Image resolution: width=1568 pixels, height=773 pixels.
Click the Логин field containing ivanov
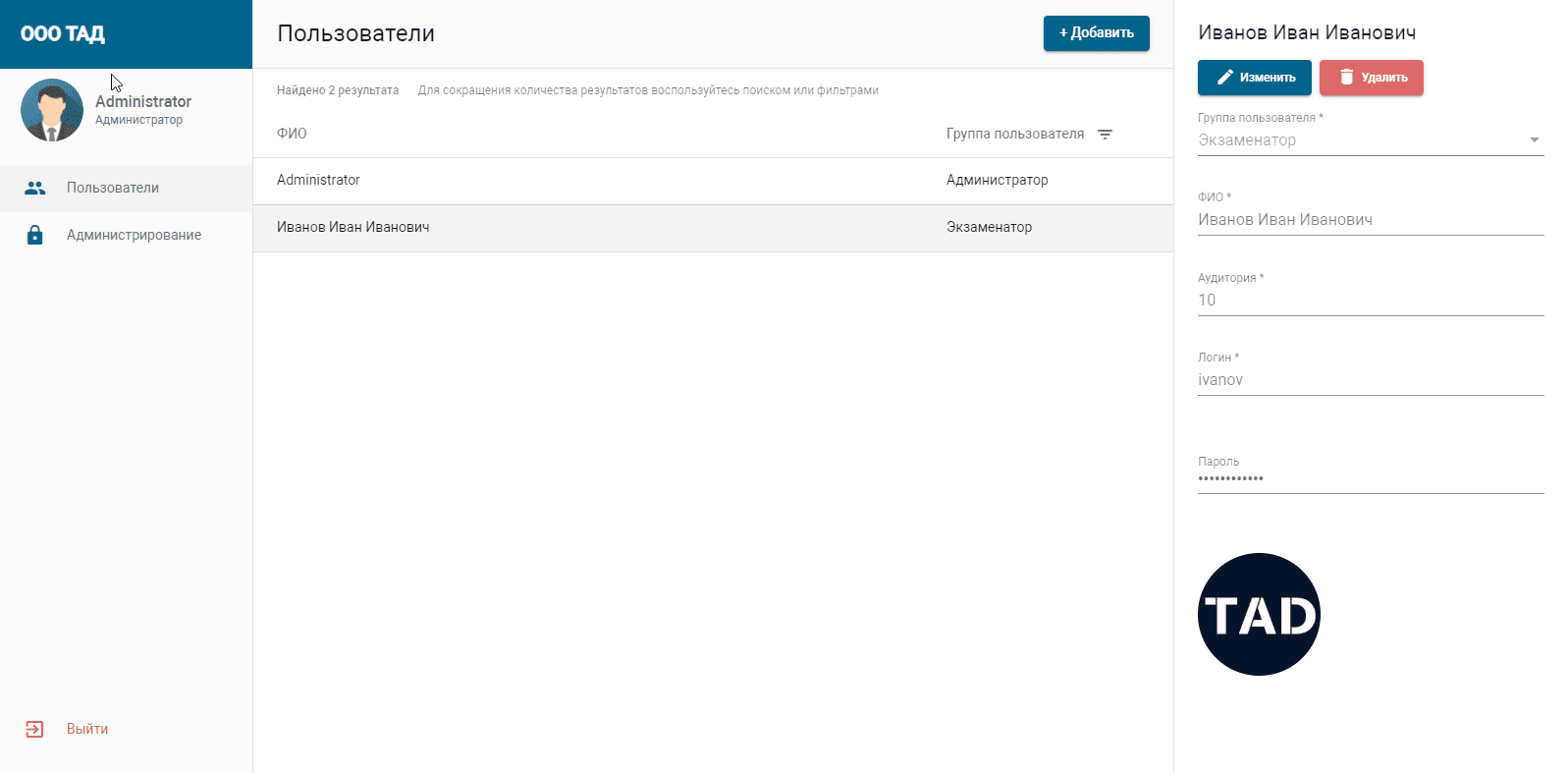(1370, 380)
